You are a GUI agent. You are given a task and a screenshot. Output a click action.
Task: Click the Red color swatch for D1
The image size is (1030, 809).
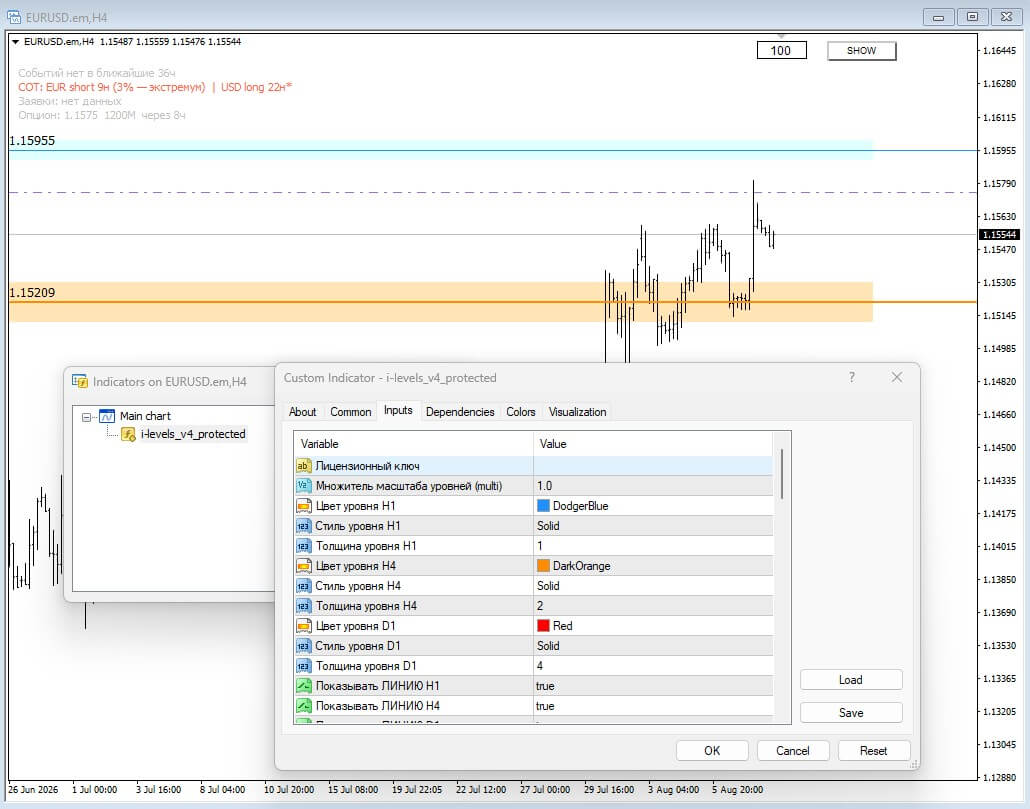click(543, 626)
